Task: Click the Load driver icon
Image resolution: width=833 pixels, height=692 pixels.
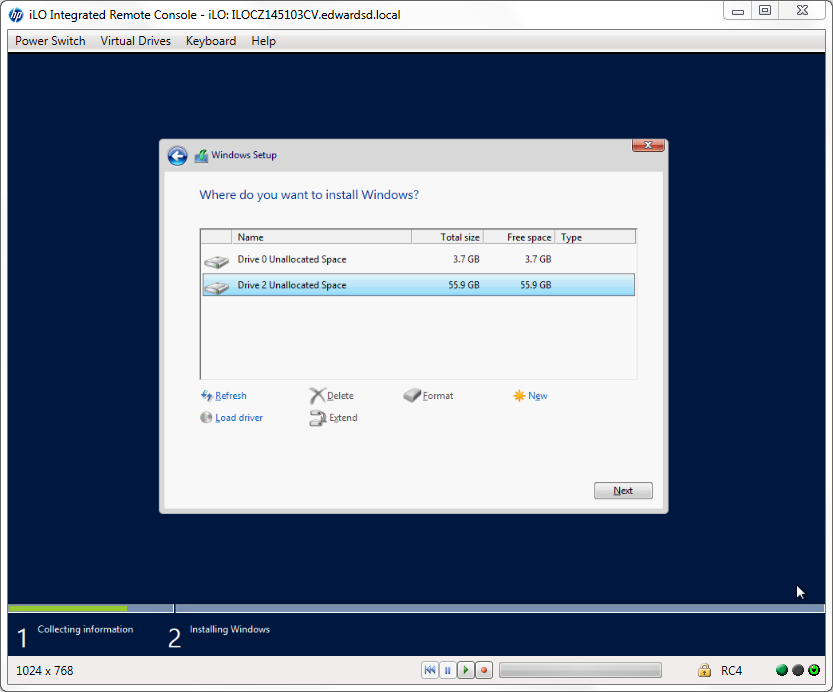Action: click(x=207, y=417)
